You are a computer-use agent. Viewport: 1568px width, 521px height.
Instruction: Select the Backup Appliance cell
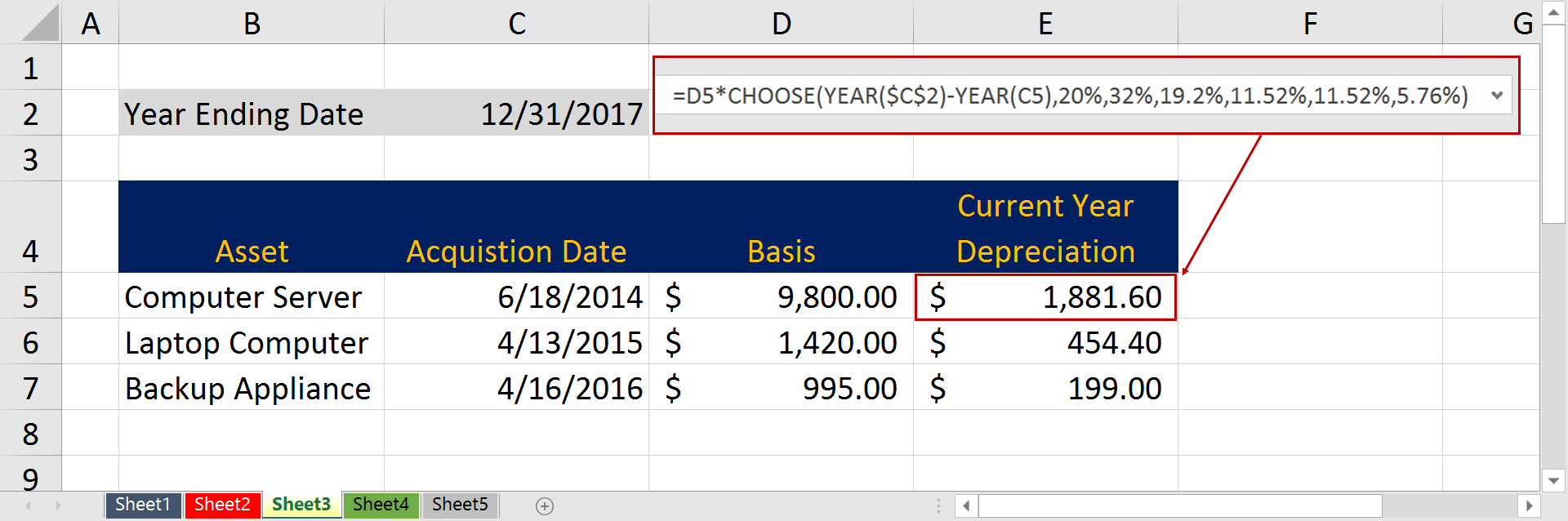point(252,388)
